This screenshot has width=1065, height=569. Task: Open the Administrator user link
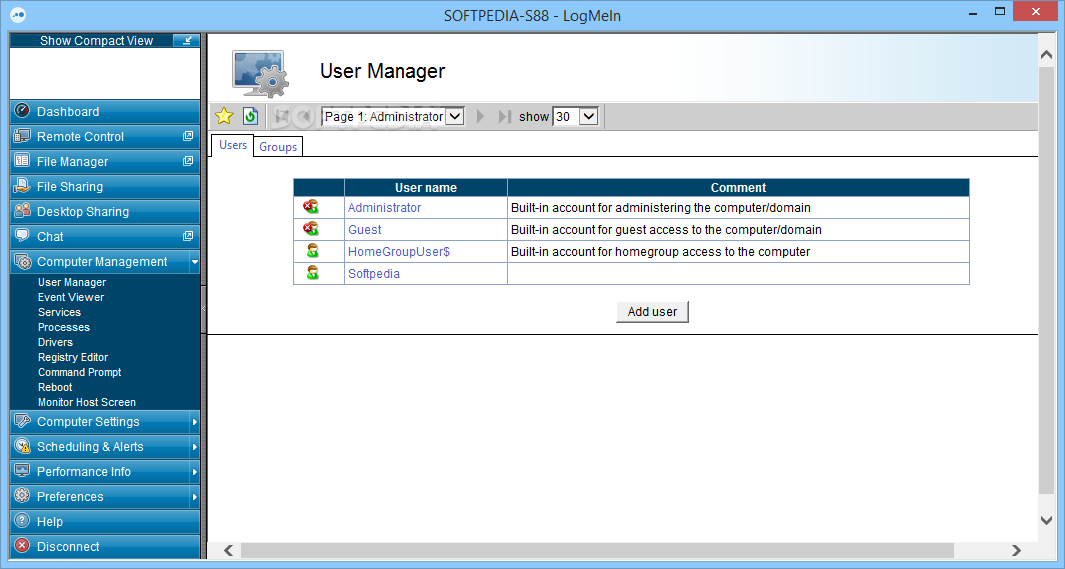click(x=384, y=207)
